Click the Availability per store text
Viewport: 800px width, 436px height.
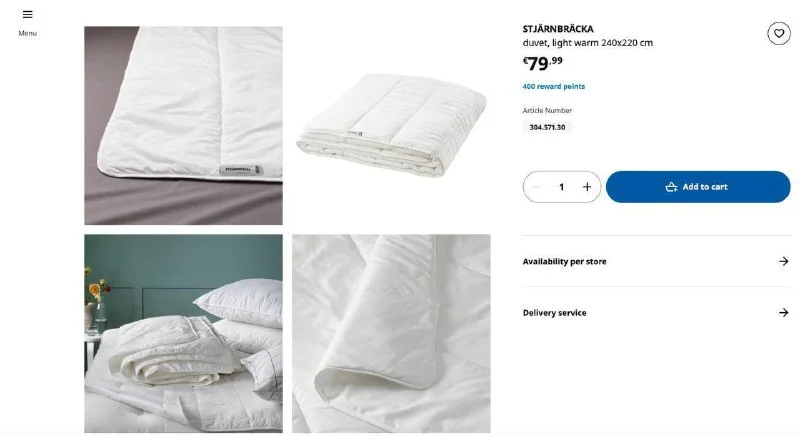pyautogui.click(x=564, y=262)
